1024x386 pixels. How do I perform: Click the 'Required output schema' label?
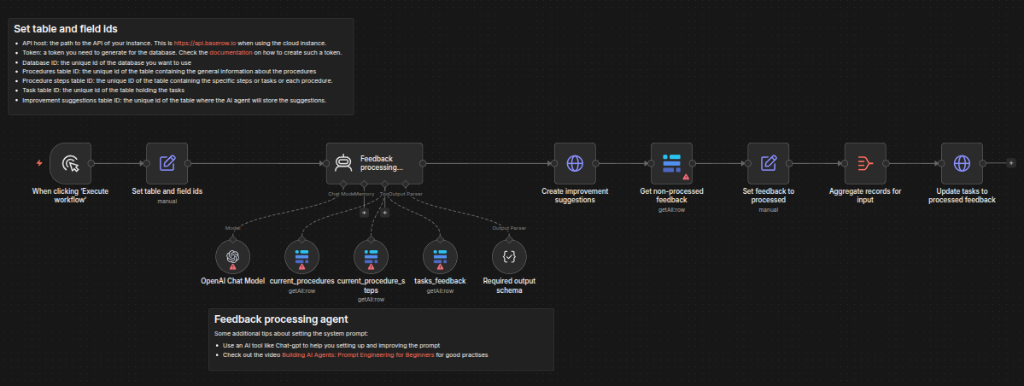[509, 285]
